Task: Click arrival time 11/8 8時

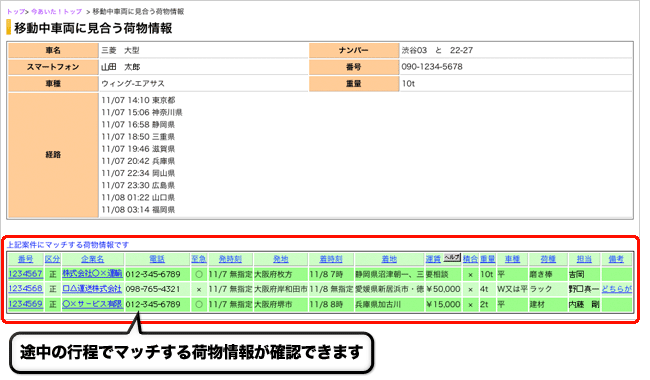Action: tap(326, 305)
